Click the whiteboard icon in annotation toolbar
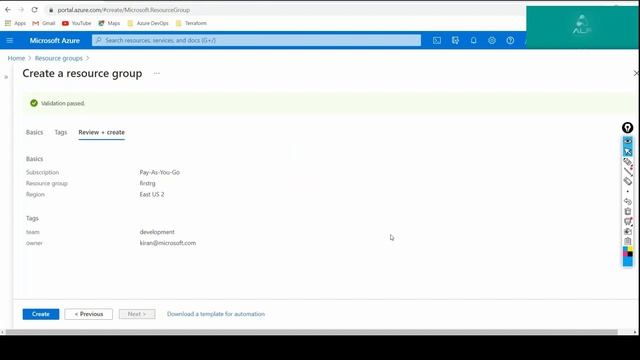The width and height of the screenshot is (640, 360). coord(628,221)
